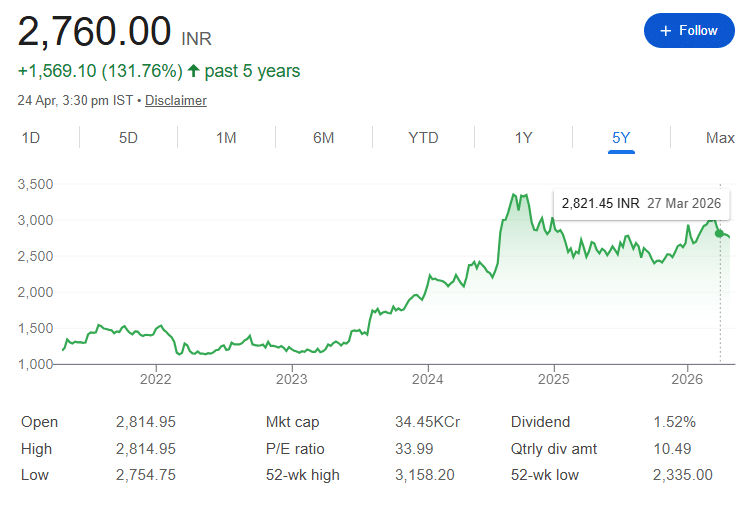Screen dimensions: 744x507
Task: Click the green up arrow icon
Action: (193, 71)
